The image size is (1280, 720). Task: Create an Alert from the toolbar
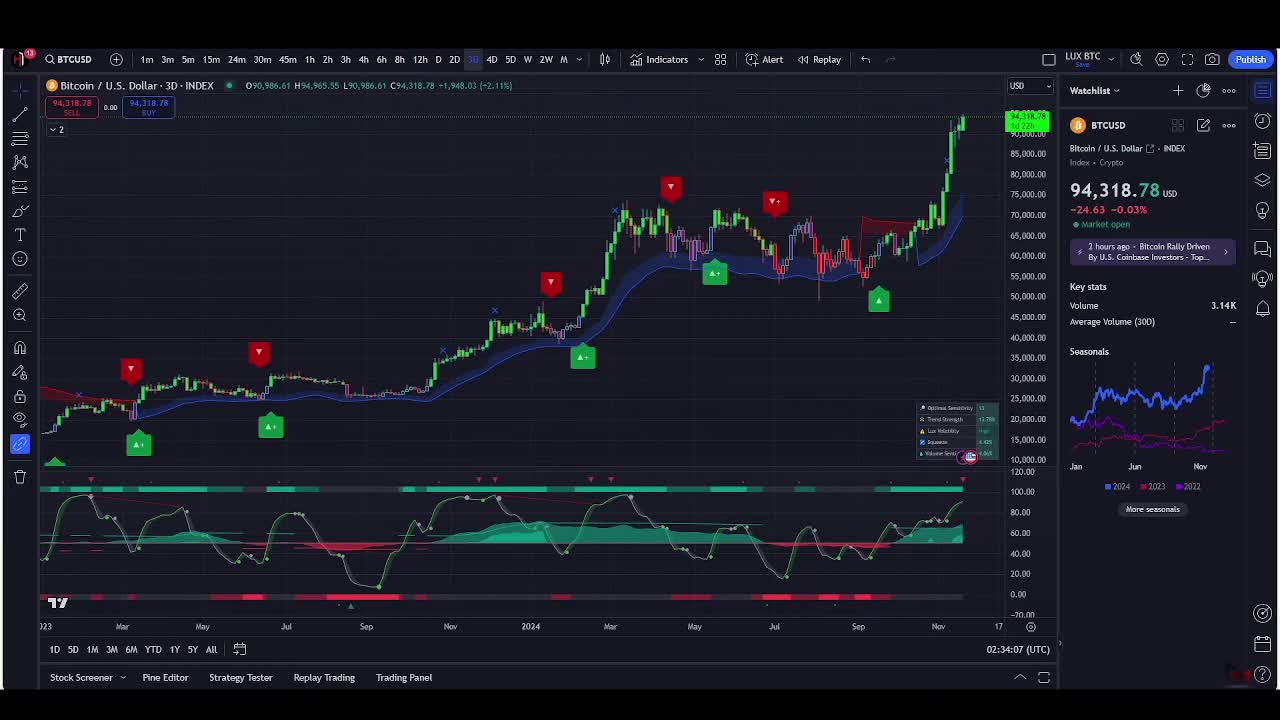point(765,60)
